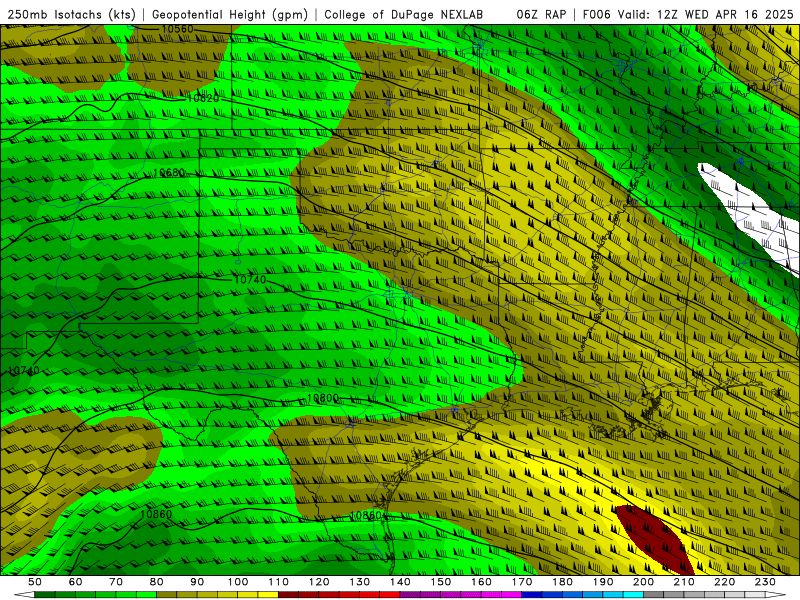
Task: Click the '170' color bar label
Action: [522, 582]
